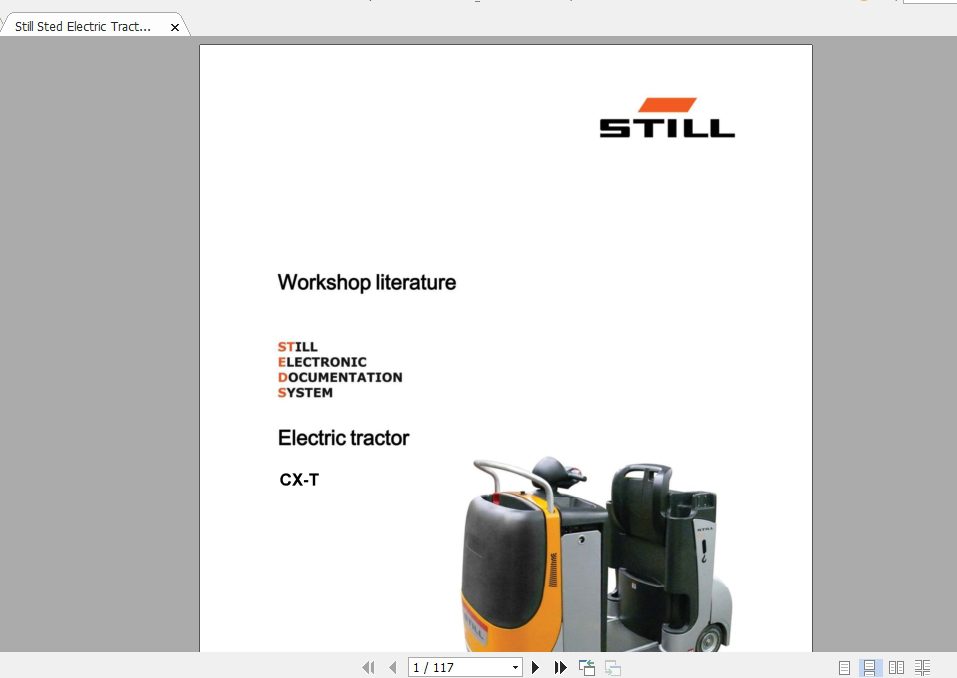Switch to continuous page view mode
957x678 pixels.
pyautogui.click(x=870, y=668)
